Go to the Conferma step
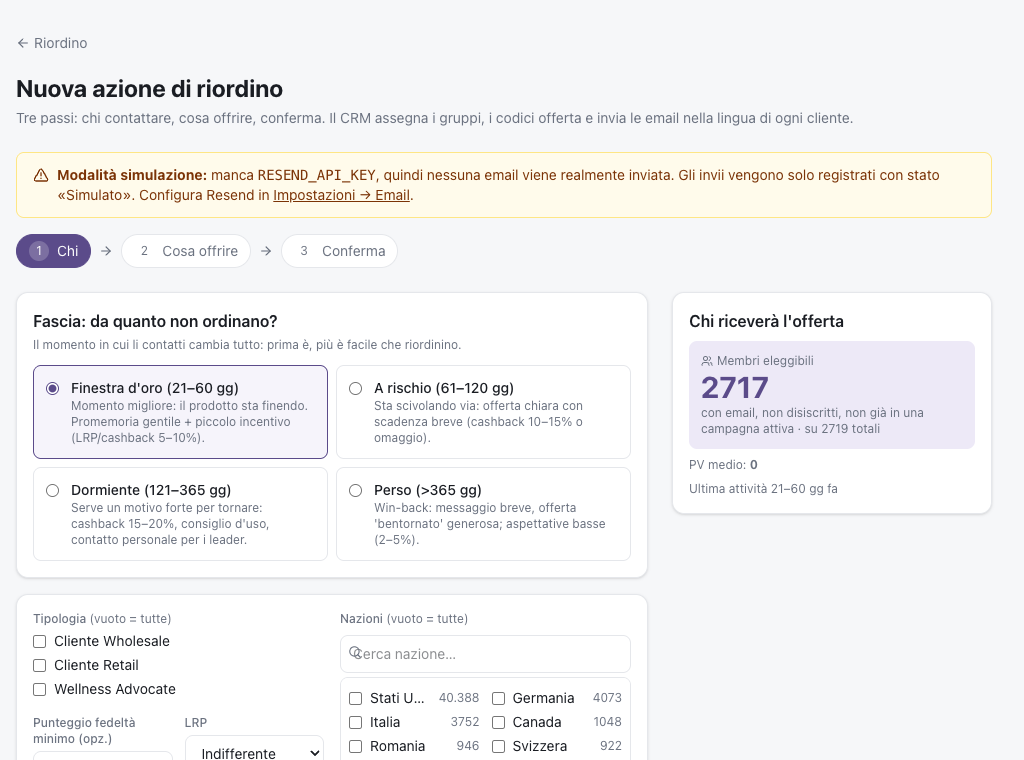Viewport: 1024px width, 760px height. pos(340,251)
